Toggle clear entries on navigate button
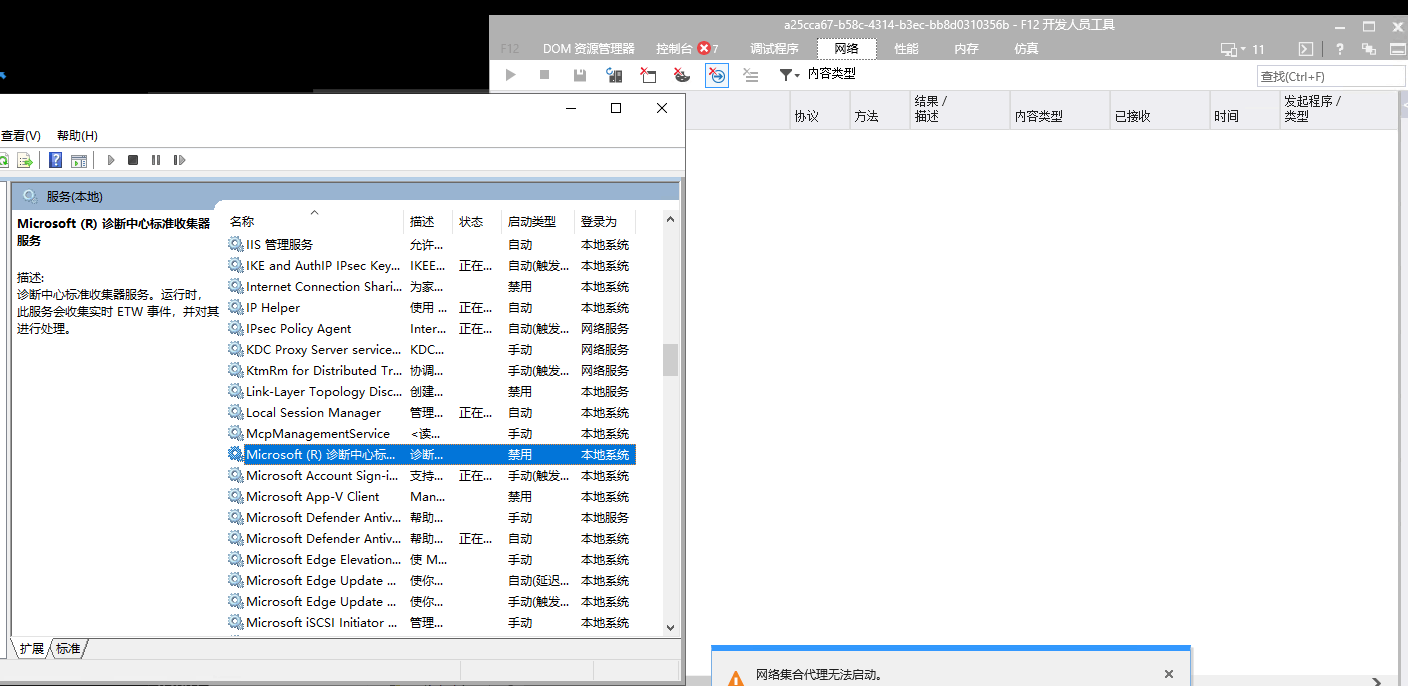The image size is (1408, 686). [717, 75]
